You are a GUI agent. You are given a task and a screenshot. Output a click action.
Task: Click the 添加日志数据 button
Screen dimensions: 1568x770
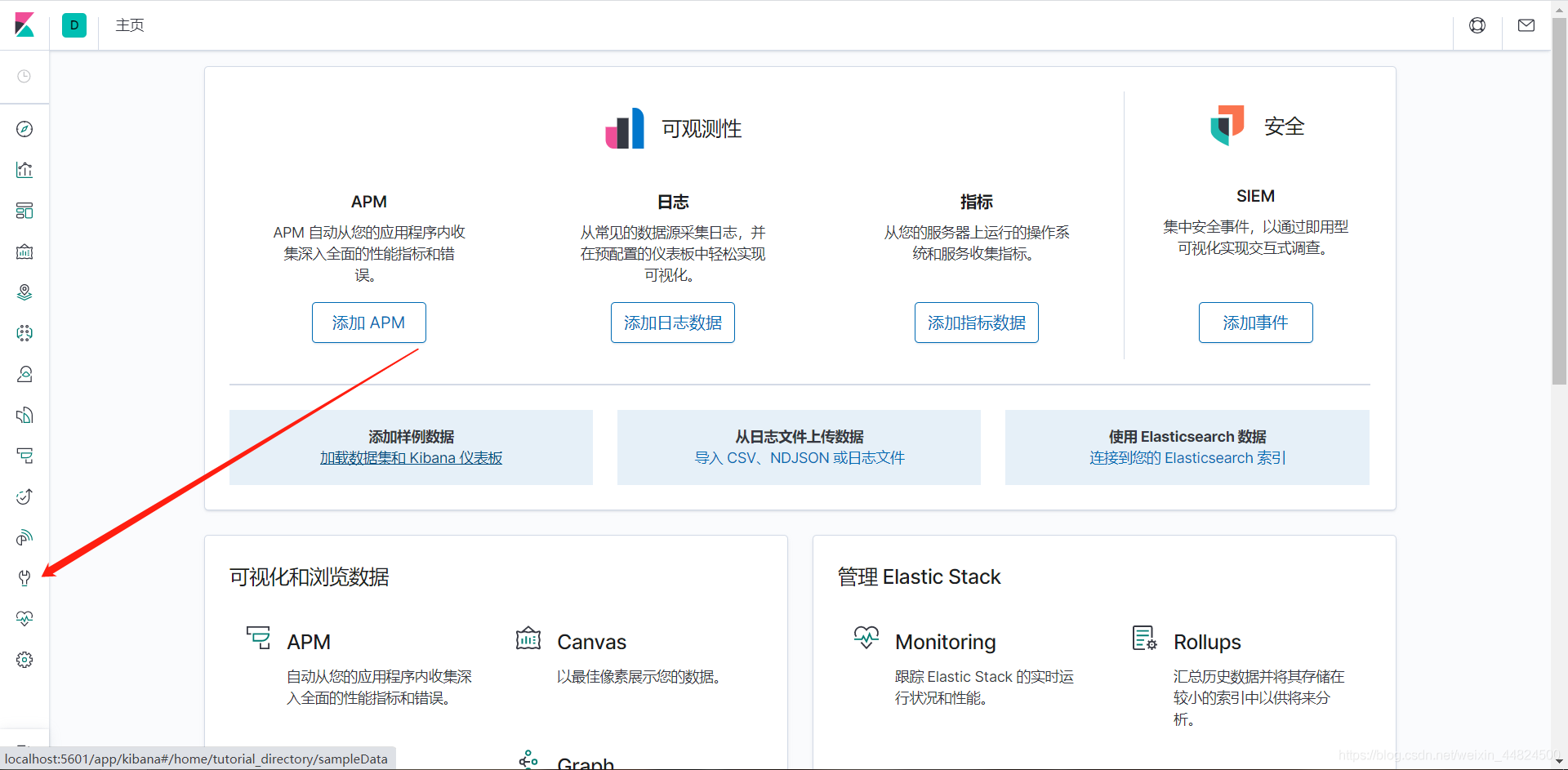[673, 323]
